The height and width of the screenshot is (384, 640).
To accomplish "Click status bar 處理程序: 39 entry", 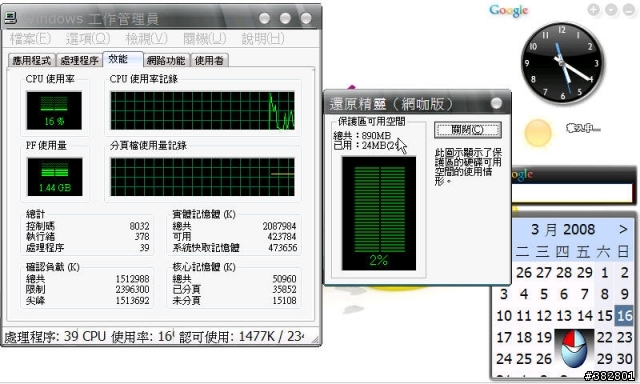I will pos(41,337).
